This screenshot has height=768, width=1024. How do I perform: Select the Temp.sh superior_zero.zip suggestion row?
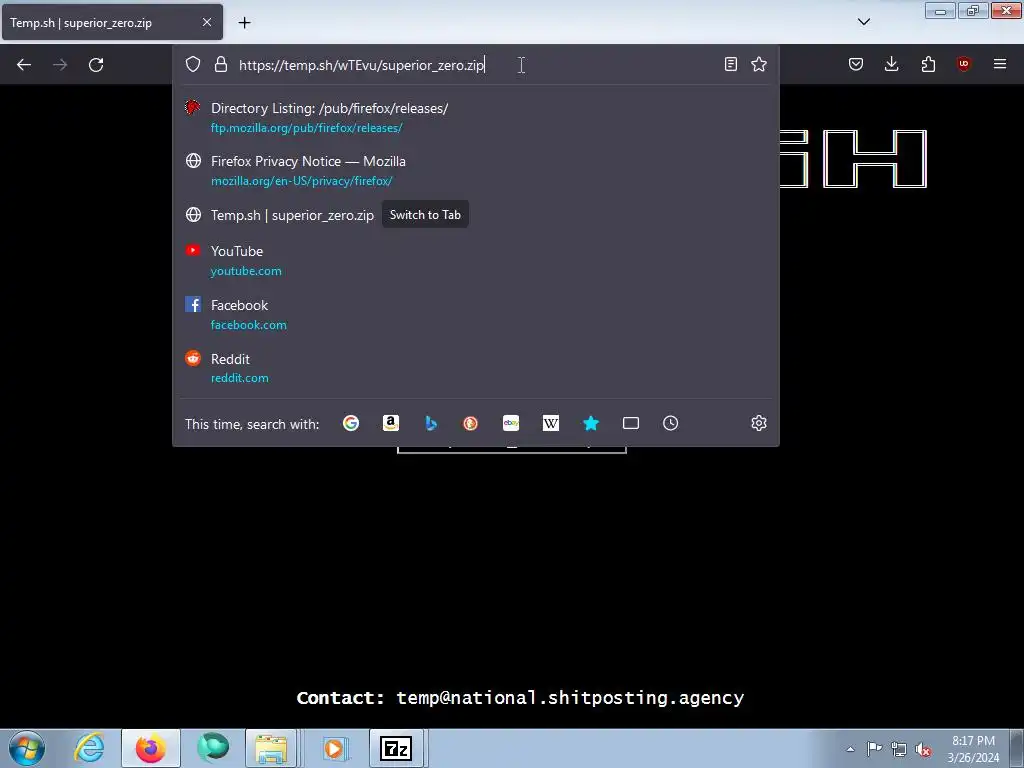476,215
